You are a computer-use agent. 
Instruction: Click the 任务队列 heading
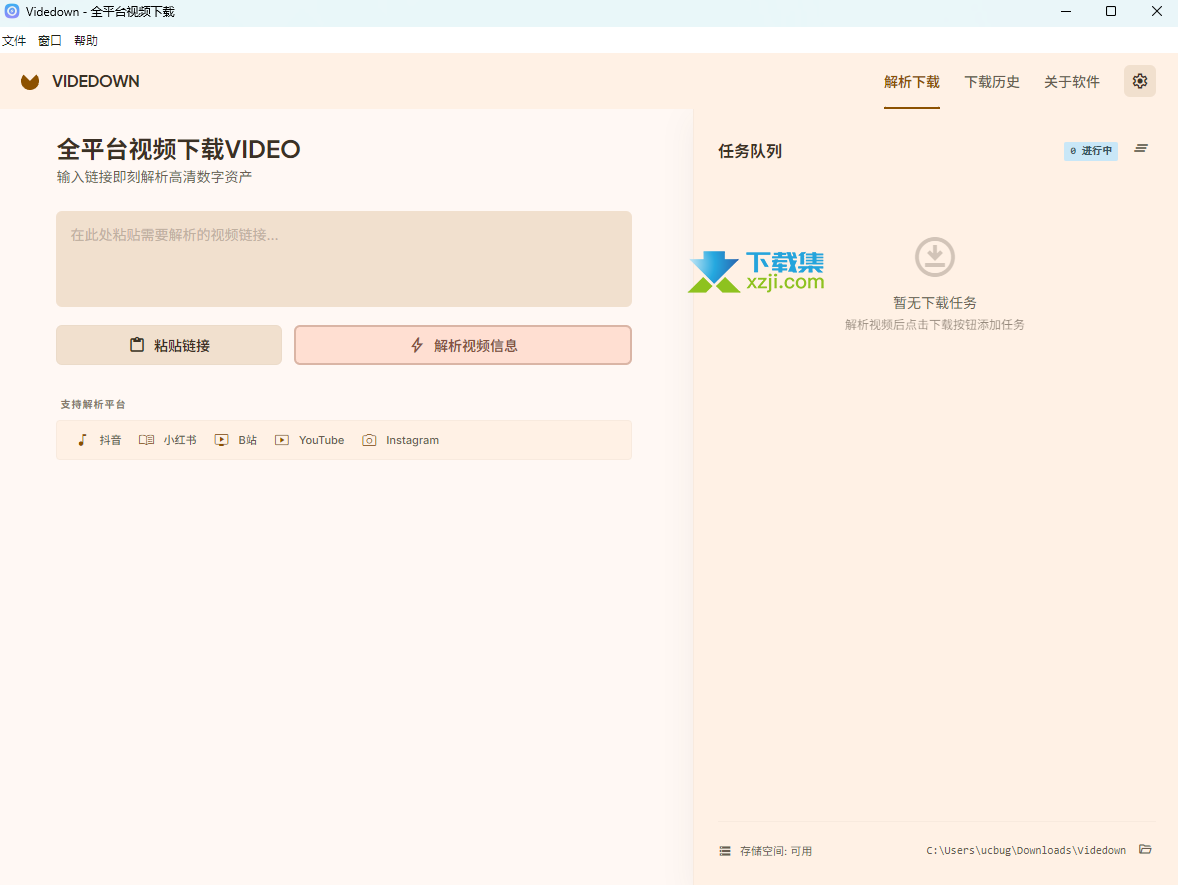click(750, 151)
